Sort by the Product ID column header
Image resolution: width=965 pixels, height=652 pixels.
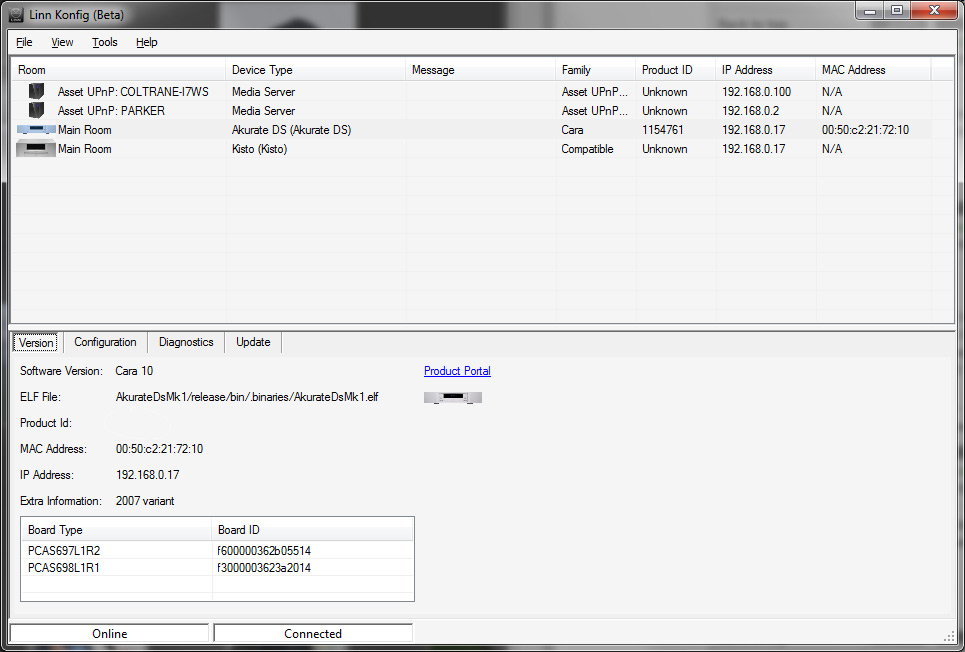(x=676, y=70)
